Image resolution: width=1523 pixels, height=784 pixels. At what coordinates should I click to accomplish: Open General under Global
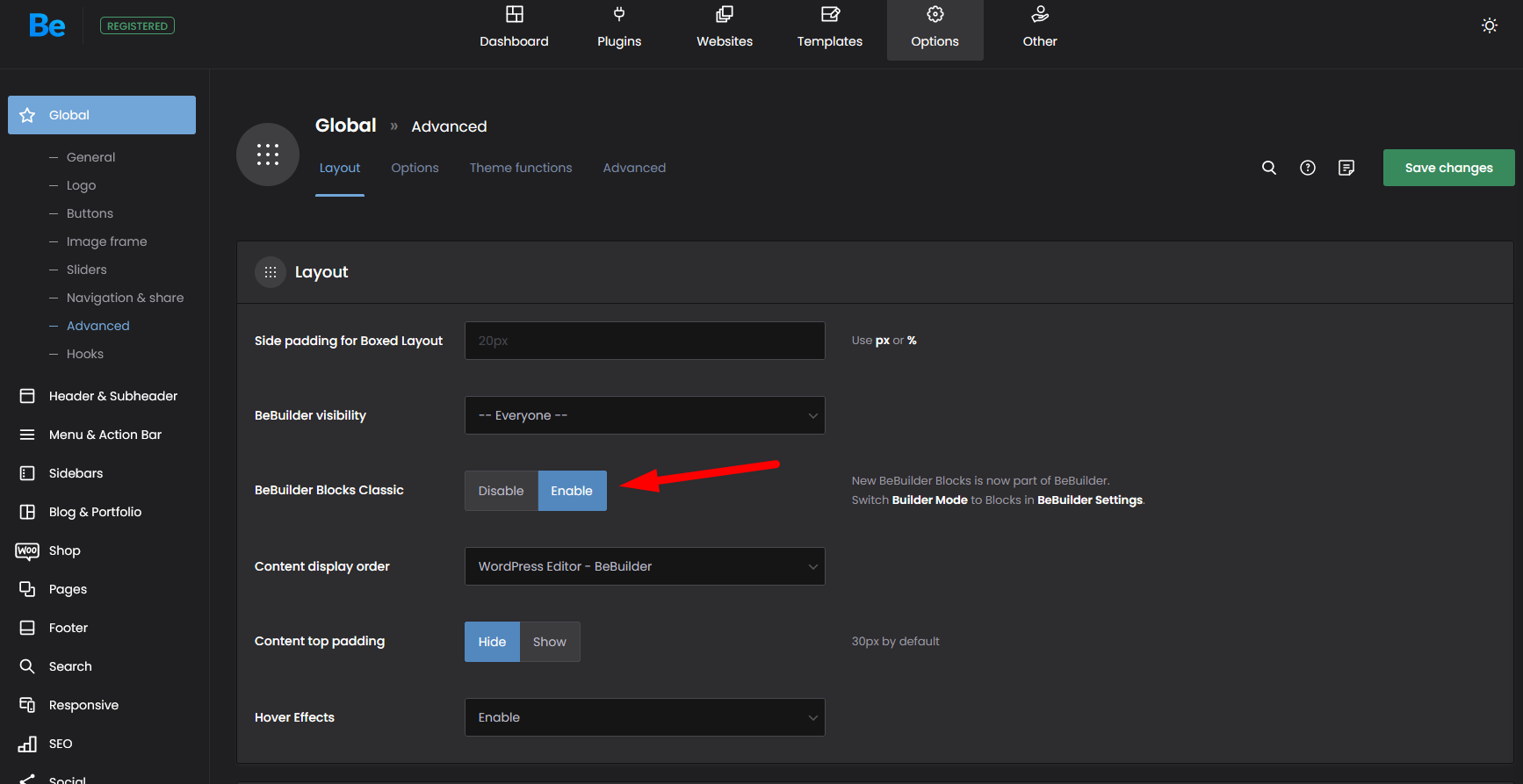(x=90, y=157)
